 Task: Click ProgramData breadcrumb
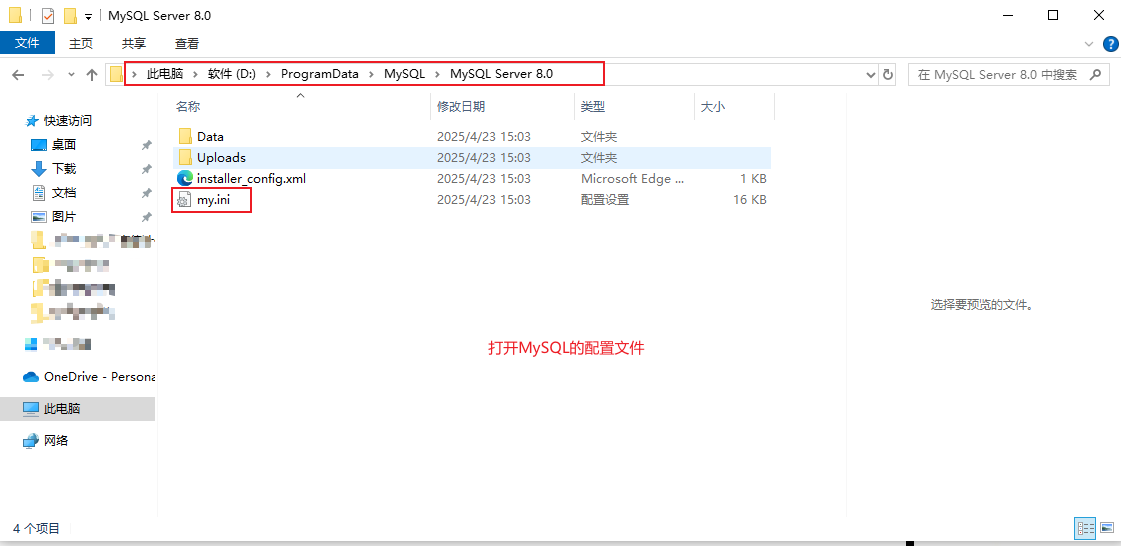pyautogui.click(x=320, y=74)
